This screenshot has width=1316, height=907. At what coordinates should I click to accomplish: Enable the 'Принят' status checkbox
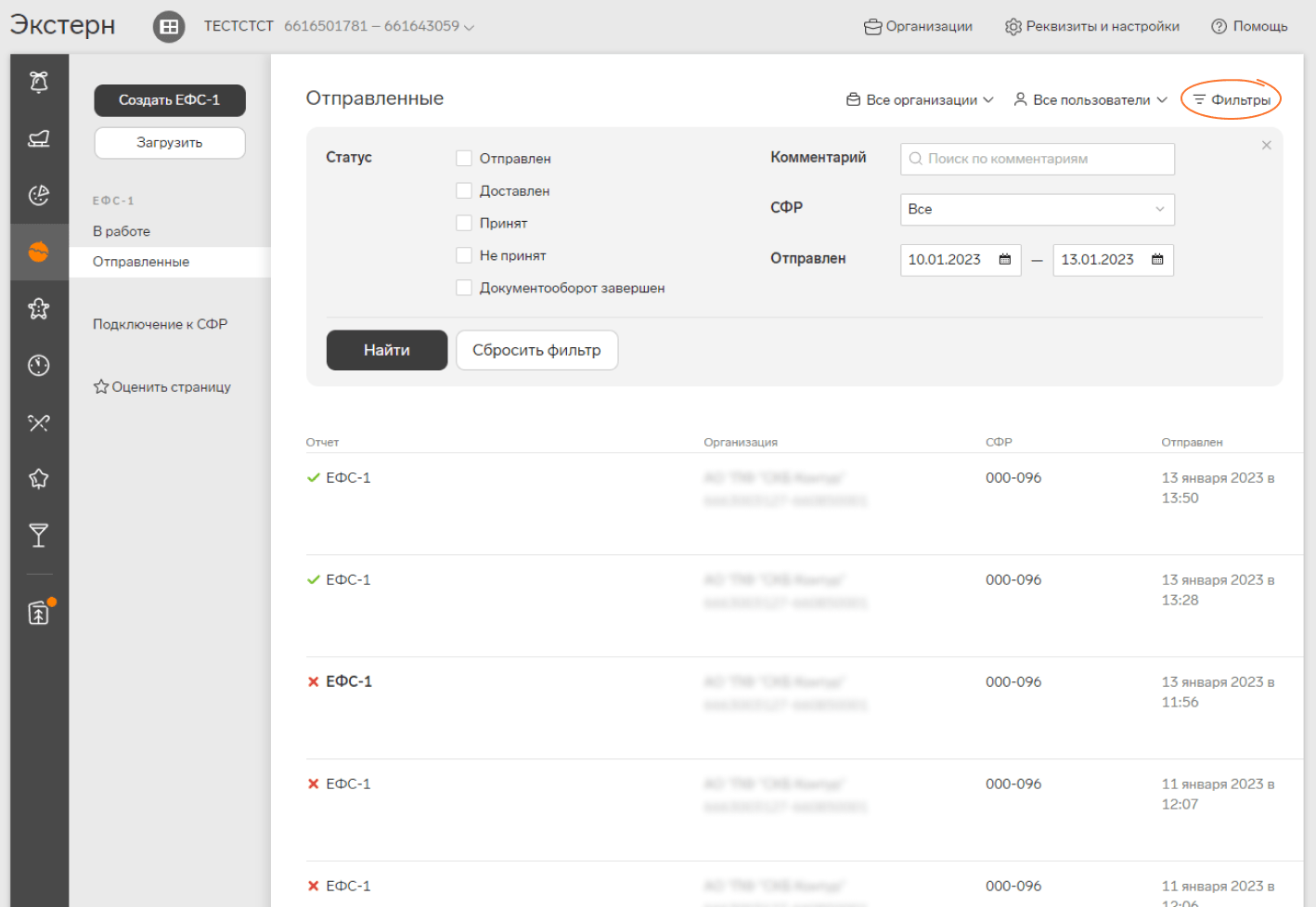464,224
